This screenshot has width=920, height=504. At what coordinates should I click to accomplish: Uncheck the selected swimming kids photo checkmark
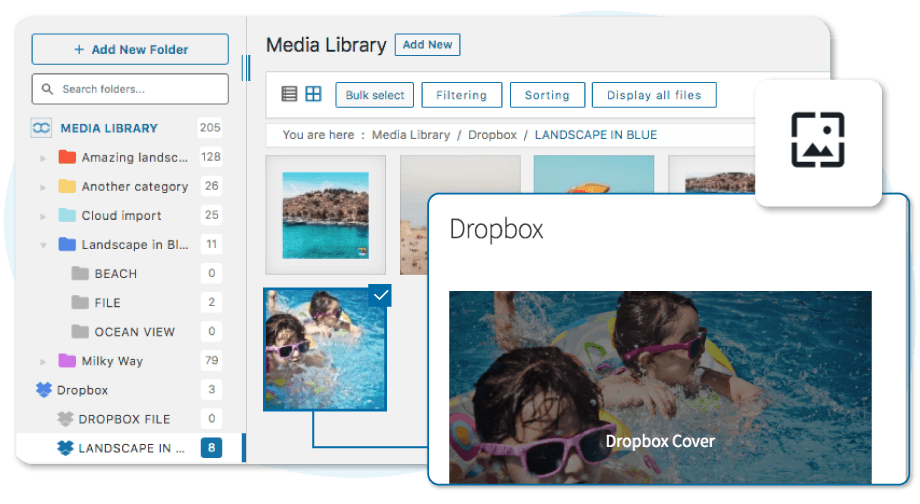[381, 295]
